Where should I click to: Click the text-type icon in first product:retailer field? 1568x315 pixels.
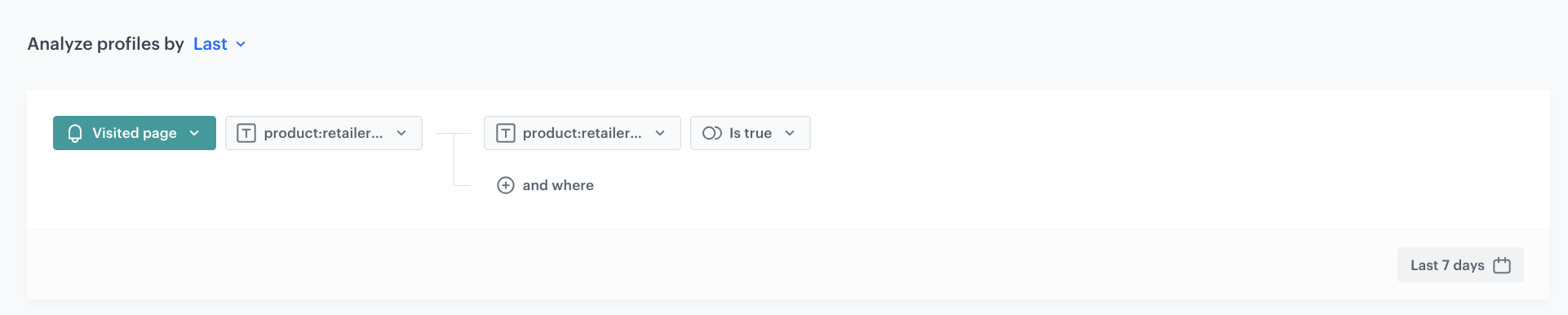[246, 133]
